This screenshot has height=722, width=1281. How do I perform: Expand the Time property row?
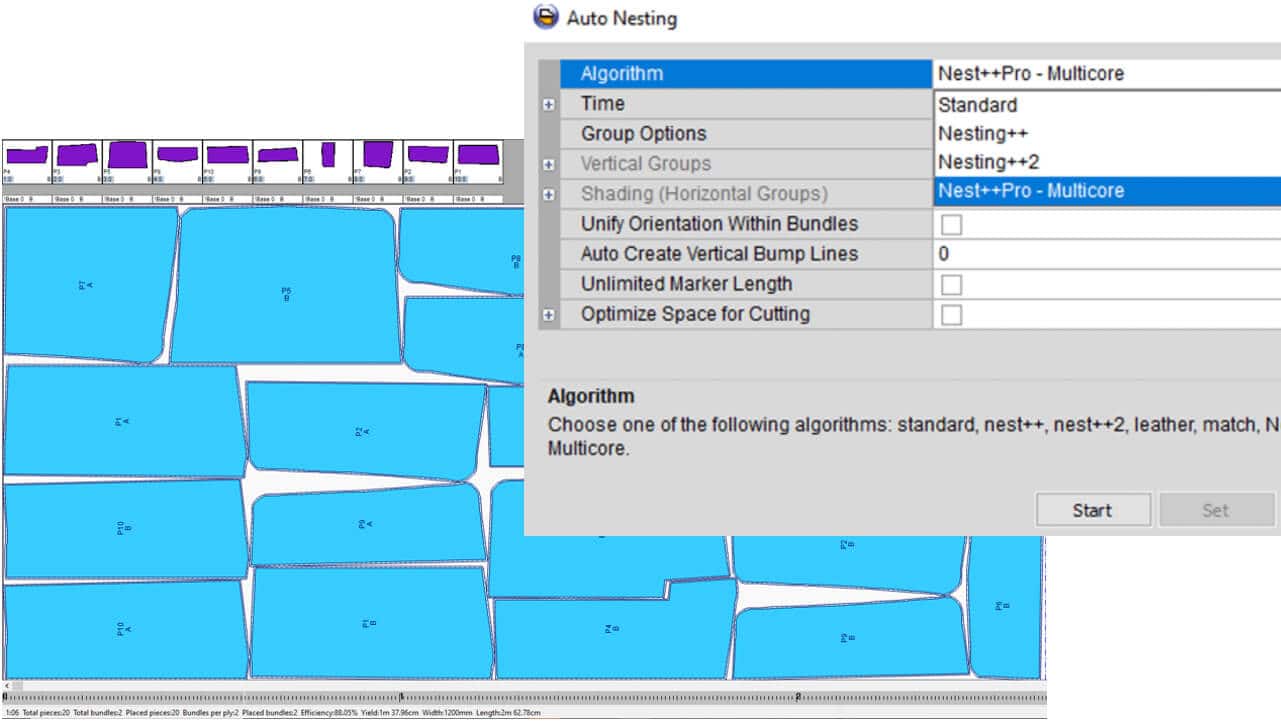[548, 104]
